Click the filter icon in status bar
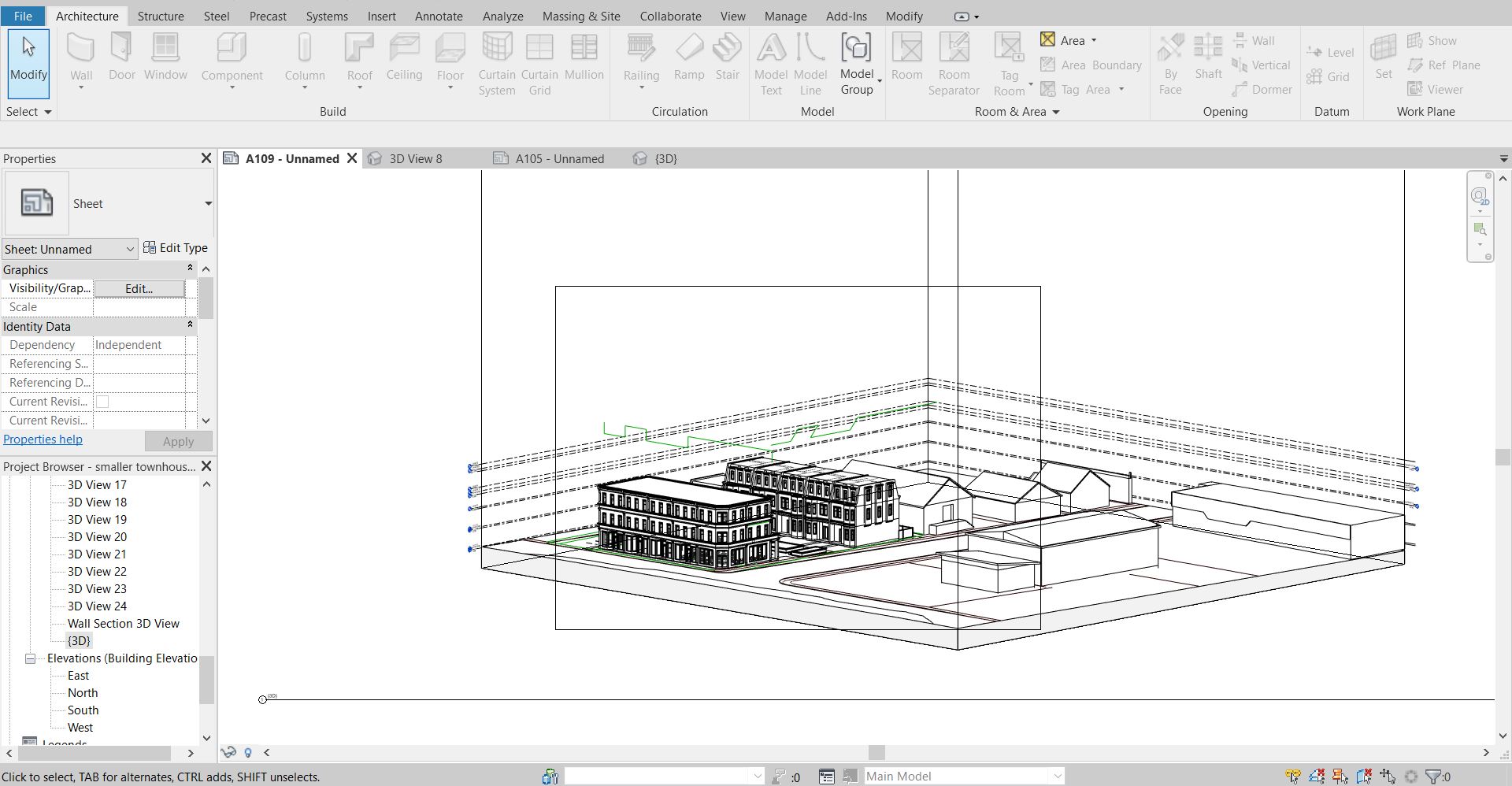This screenshot has height=786, width=1512. [x=1434, y=777]
